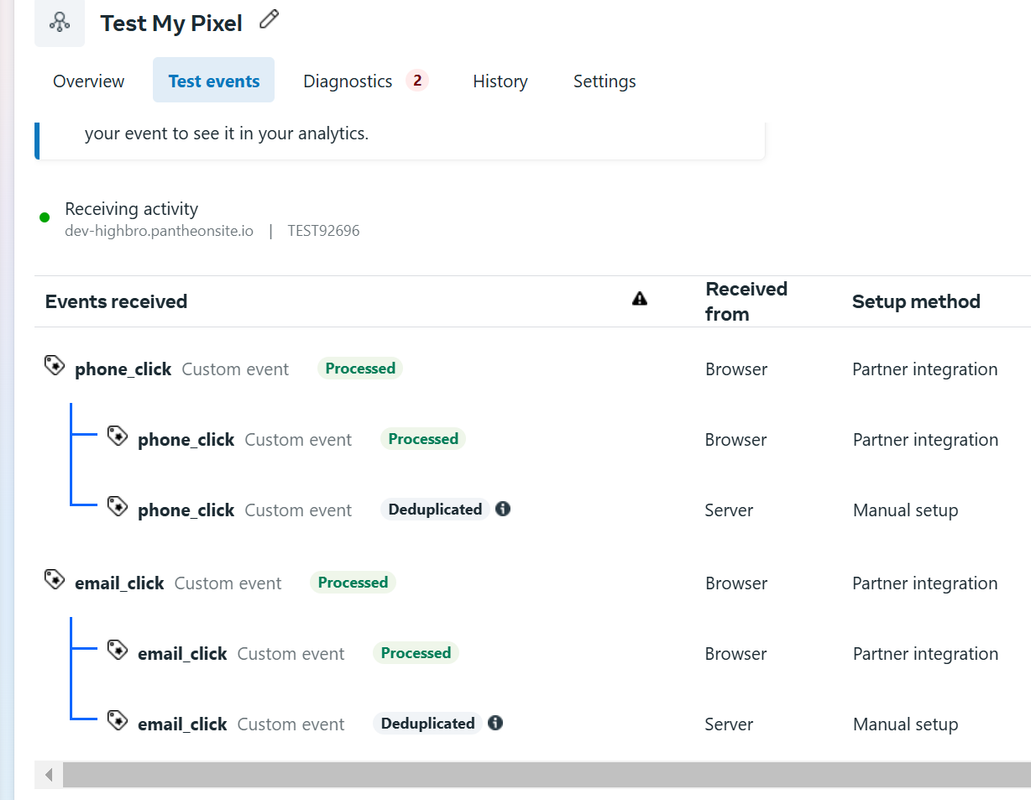Click the tag icon of top email_click event
The width and height of the screenshot is (1031, 800).
coord(55,580)
